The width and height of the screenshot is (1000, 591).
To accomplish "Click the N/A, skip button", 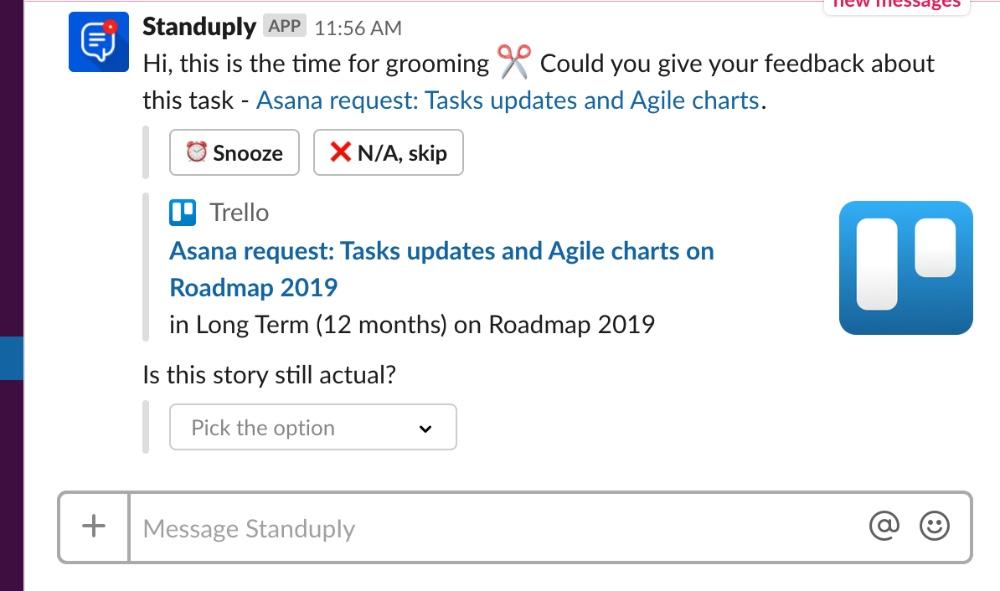I will pyautogui.click(x=388, y=152).
